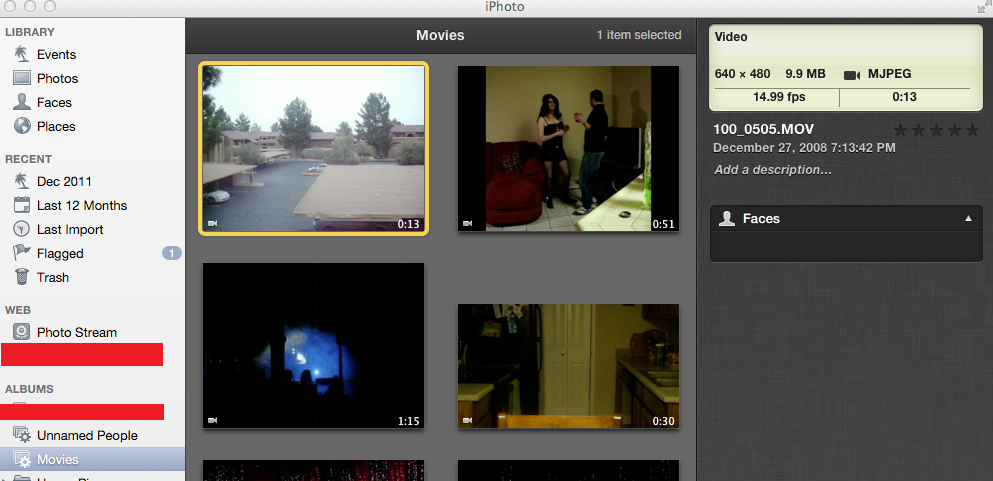This screenshot has height=481, width=993.
Task: Click the Faces panel header
Action: tap(846, 218)
